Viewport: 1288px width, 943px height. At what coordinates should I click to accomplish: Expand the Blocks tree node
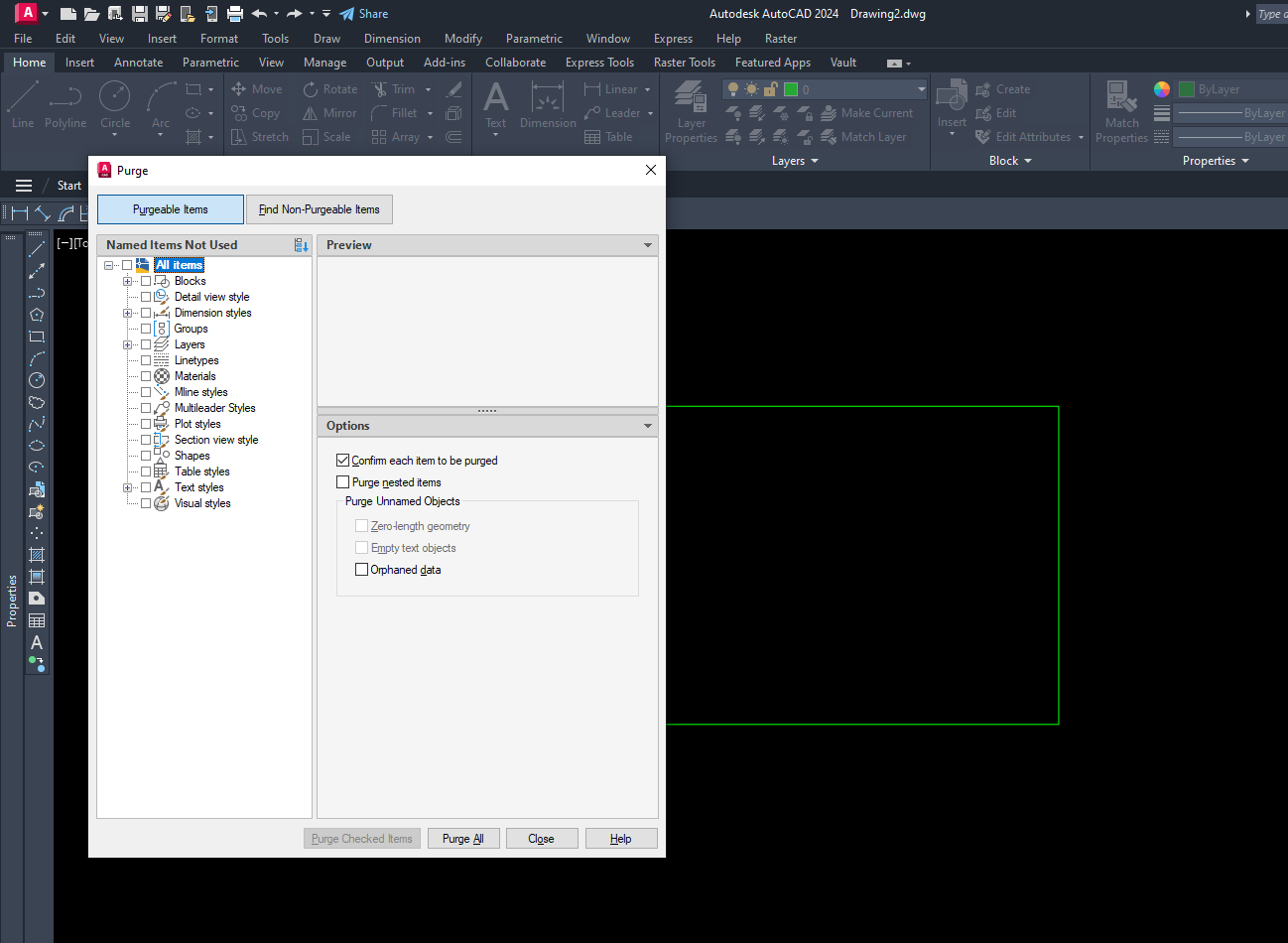[x=127, y=281]
